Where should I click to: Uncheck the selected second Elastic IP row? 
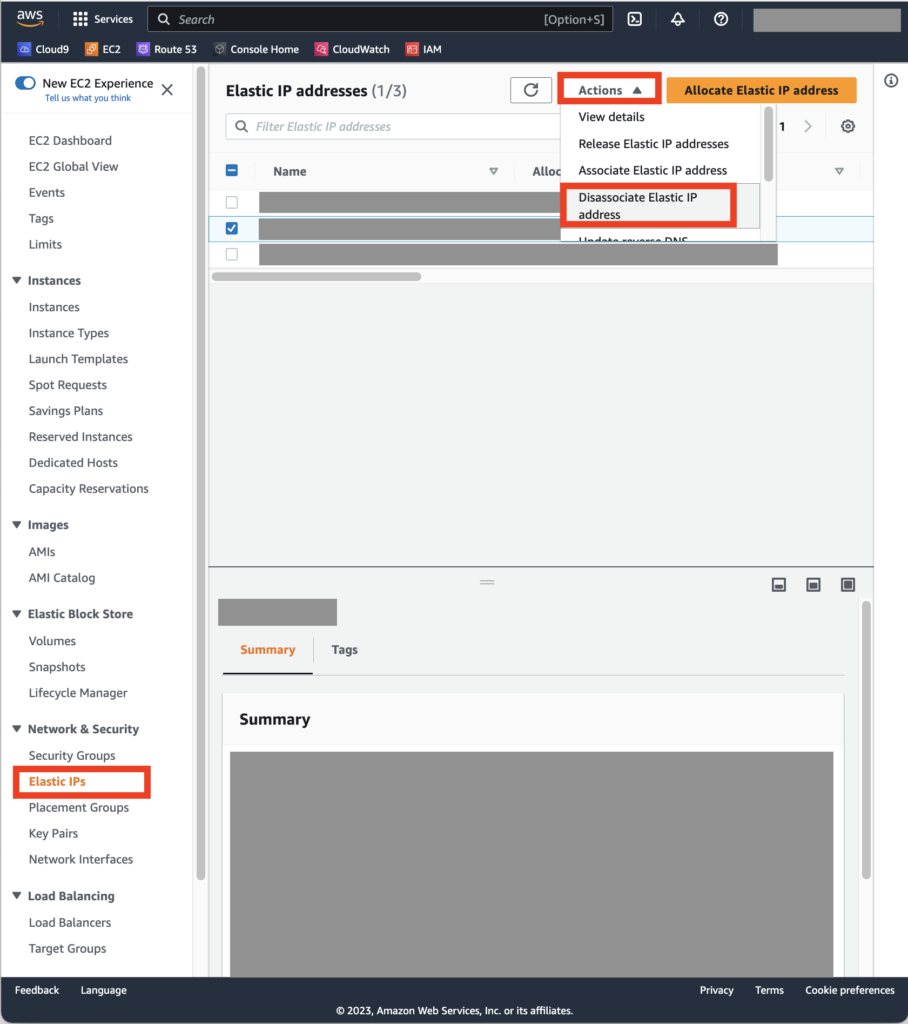[x=231, y=228]
